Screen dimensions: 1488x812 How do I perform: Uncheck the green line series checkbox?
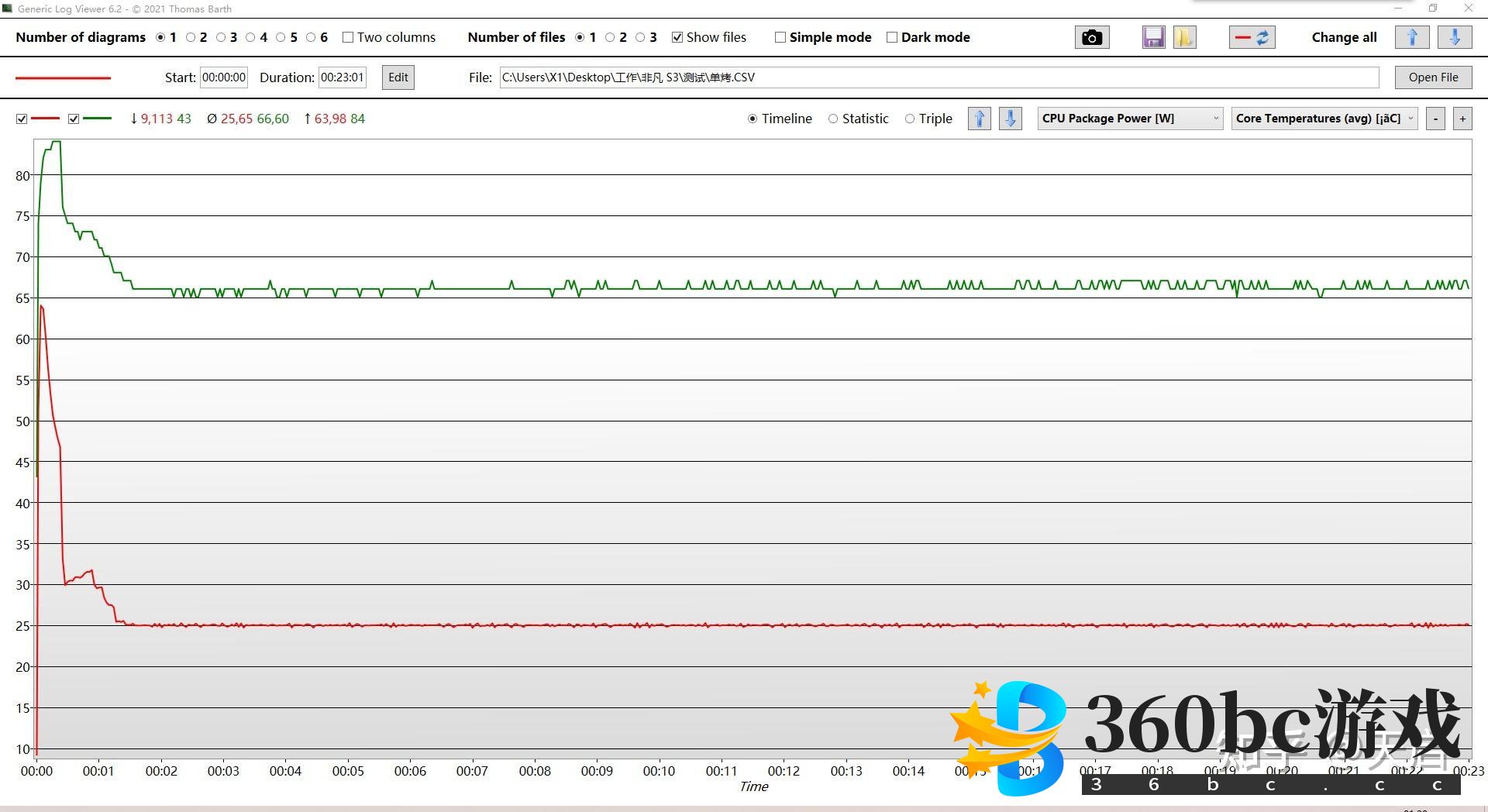coord(74,119)
